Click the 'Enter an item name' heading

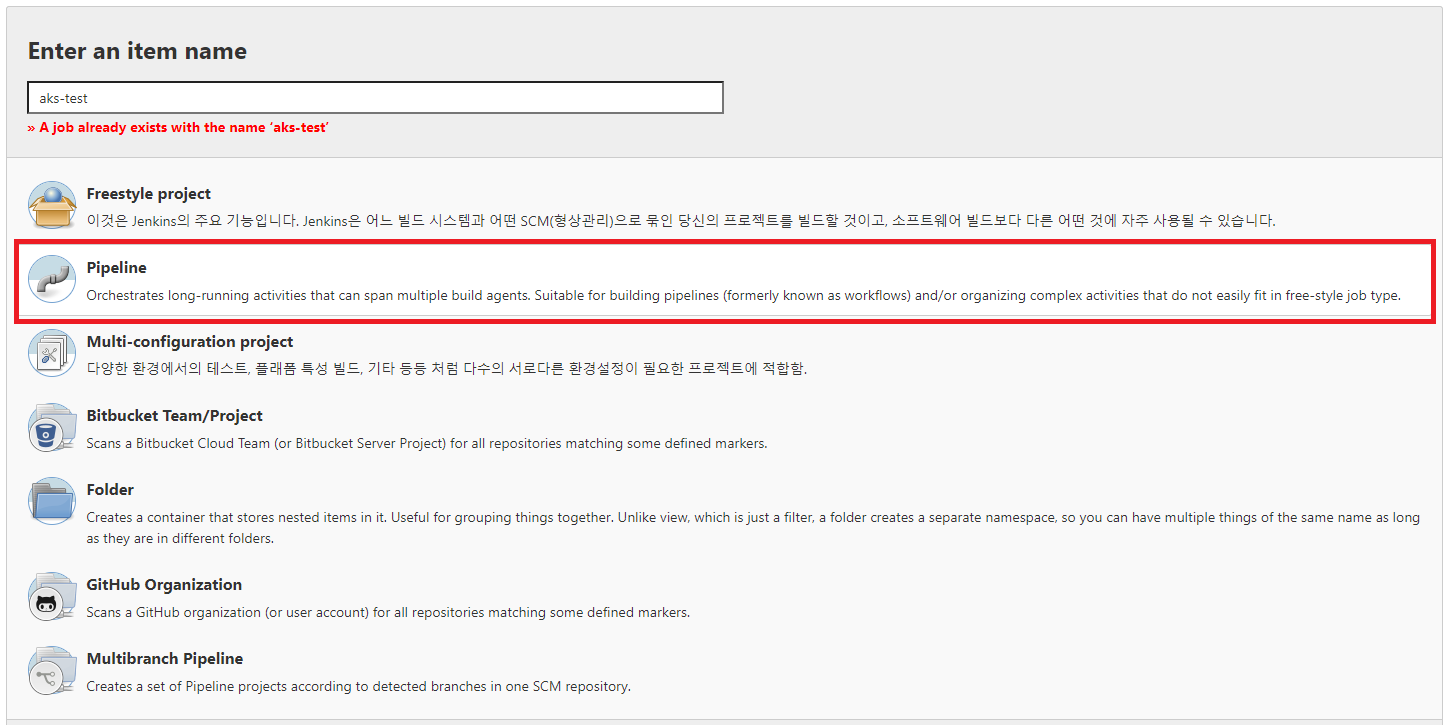tap(137, 51)
